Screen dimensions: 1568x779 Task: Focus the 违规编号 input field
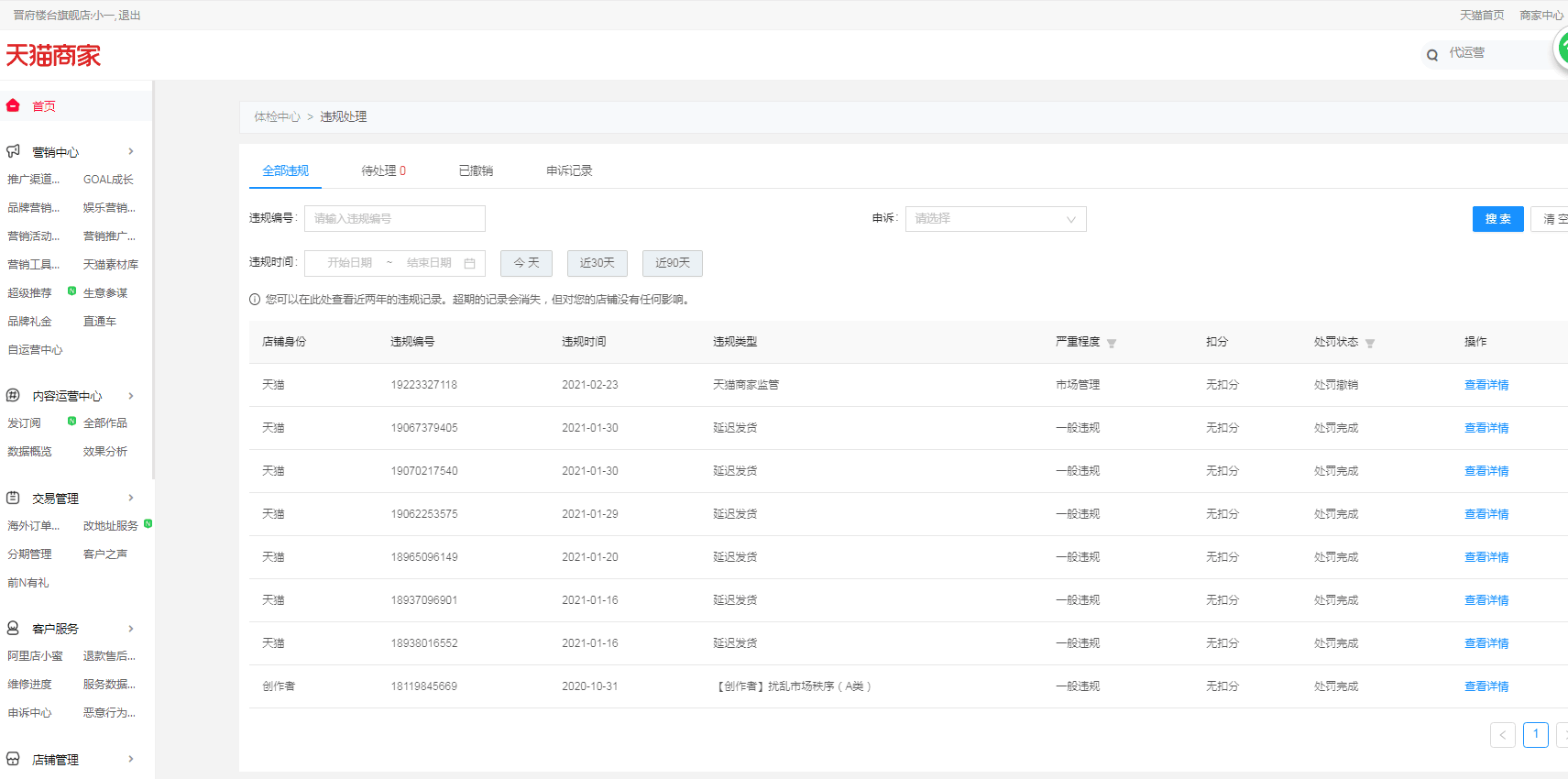coord(394,219)
